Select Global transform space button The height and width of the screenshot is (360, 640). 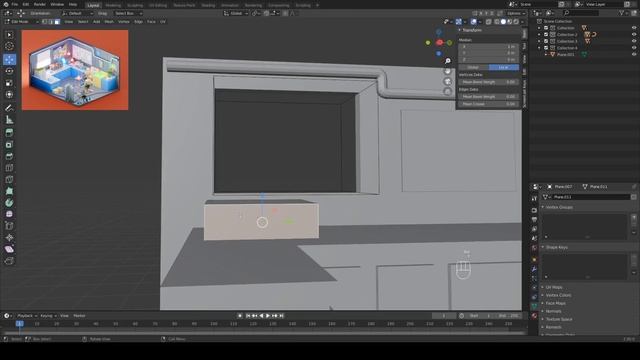pyautogui.click(x=473, y=67)
